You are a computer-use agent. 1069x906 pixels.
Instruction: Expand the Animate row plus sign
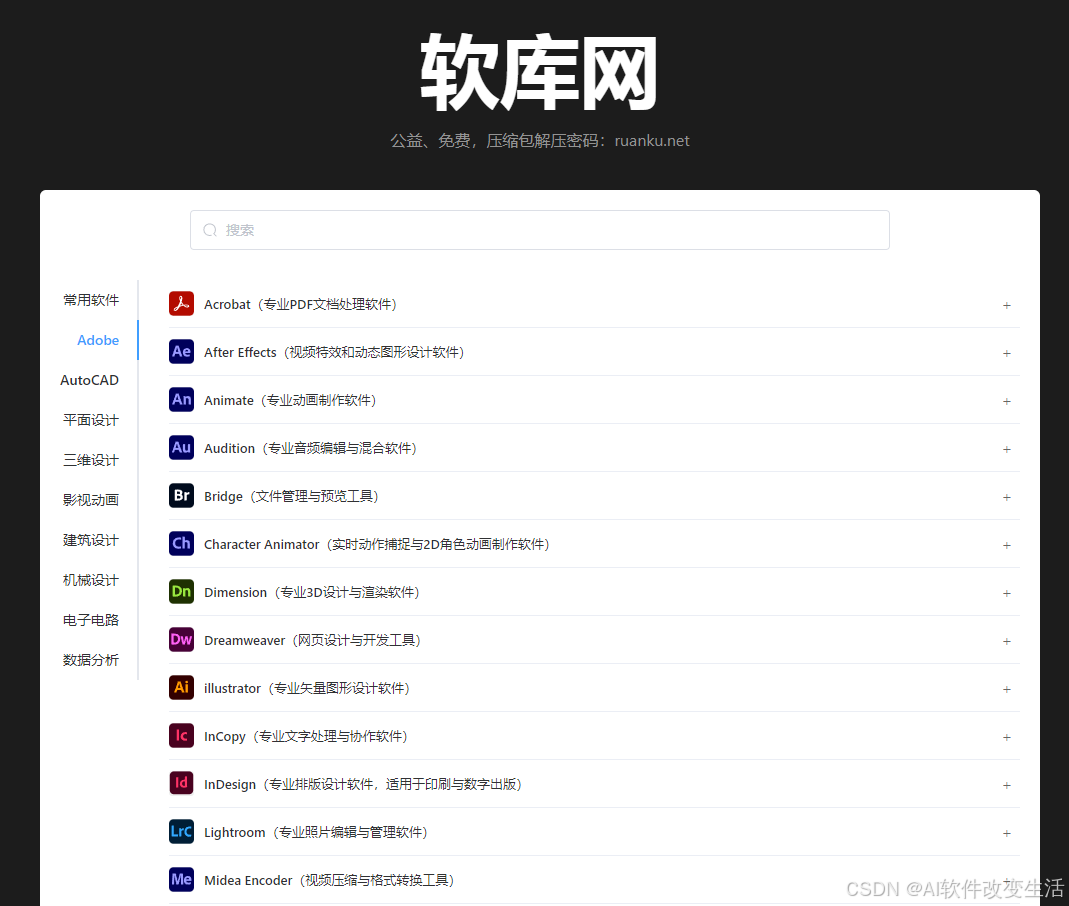(1006, 402)
